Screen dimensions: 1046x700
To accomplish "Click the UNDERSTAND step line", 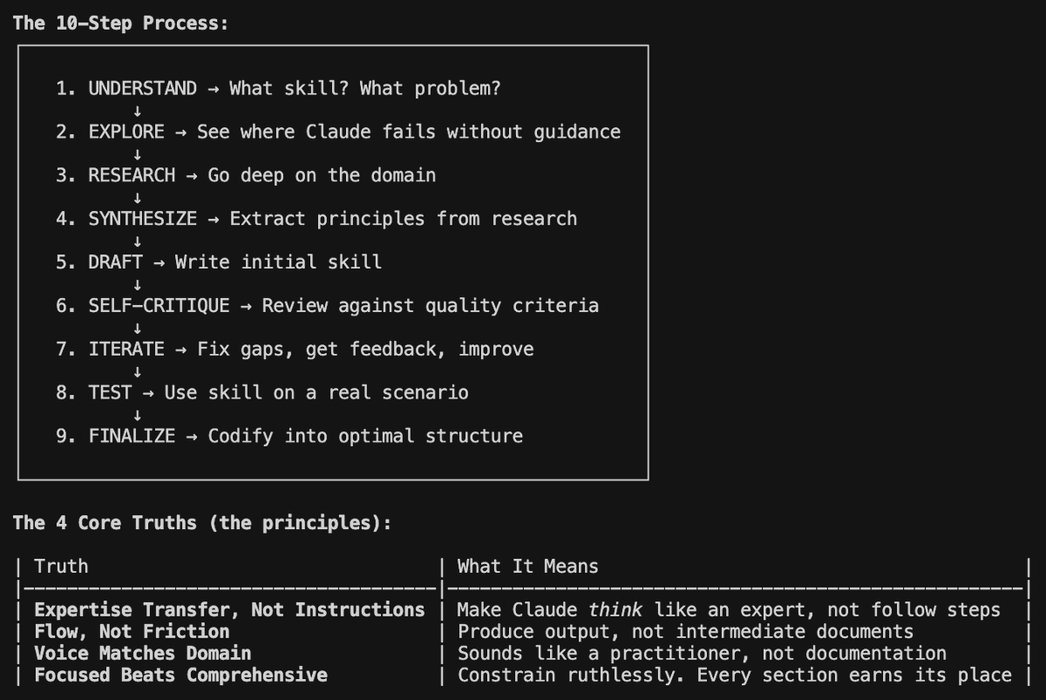I will tap(278, 88).
